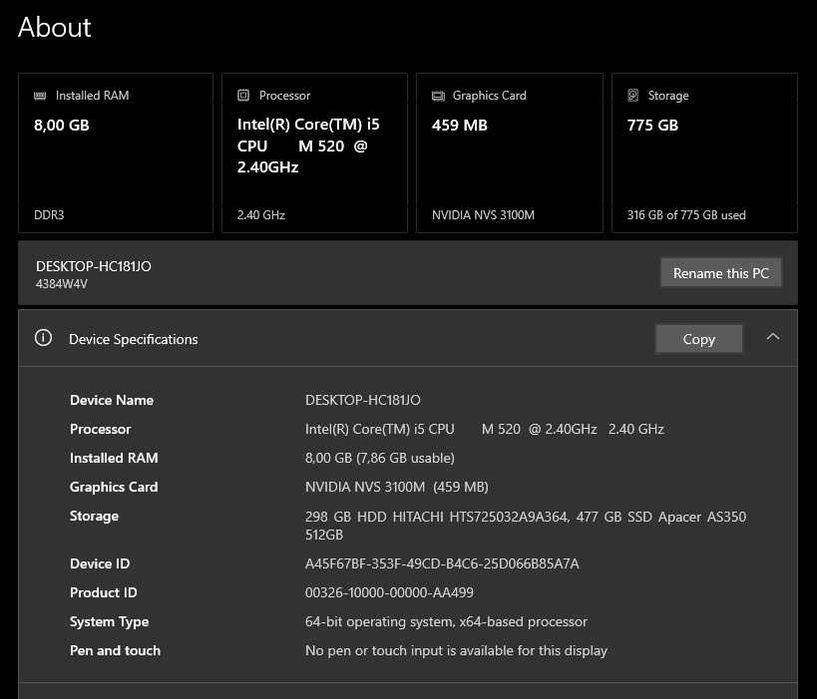Select the Device Name value DESKTOP-HC181JO in specifications

pos(363,400)
